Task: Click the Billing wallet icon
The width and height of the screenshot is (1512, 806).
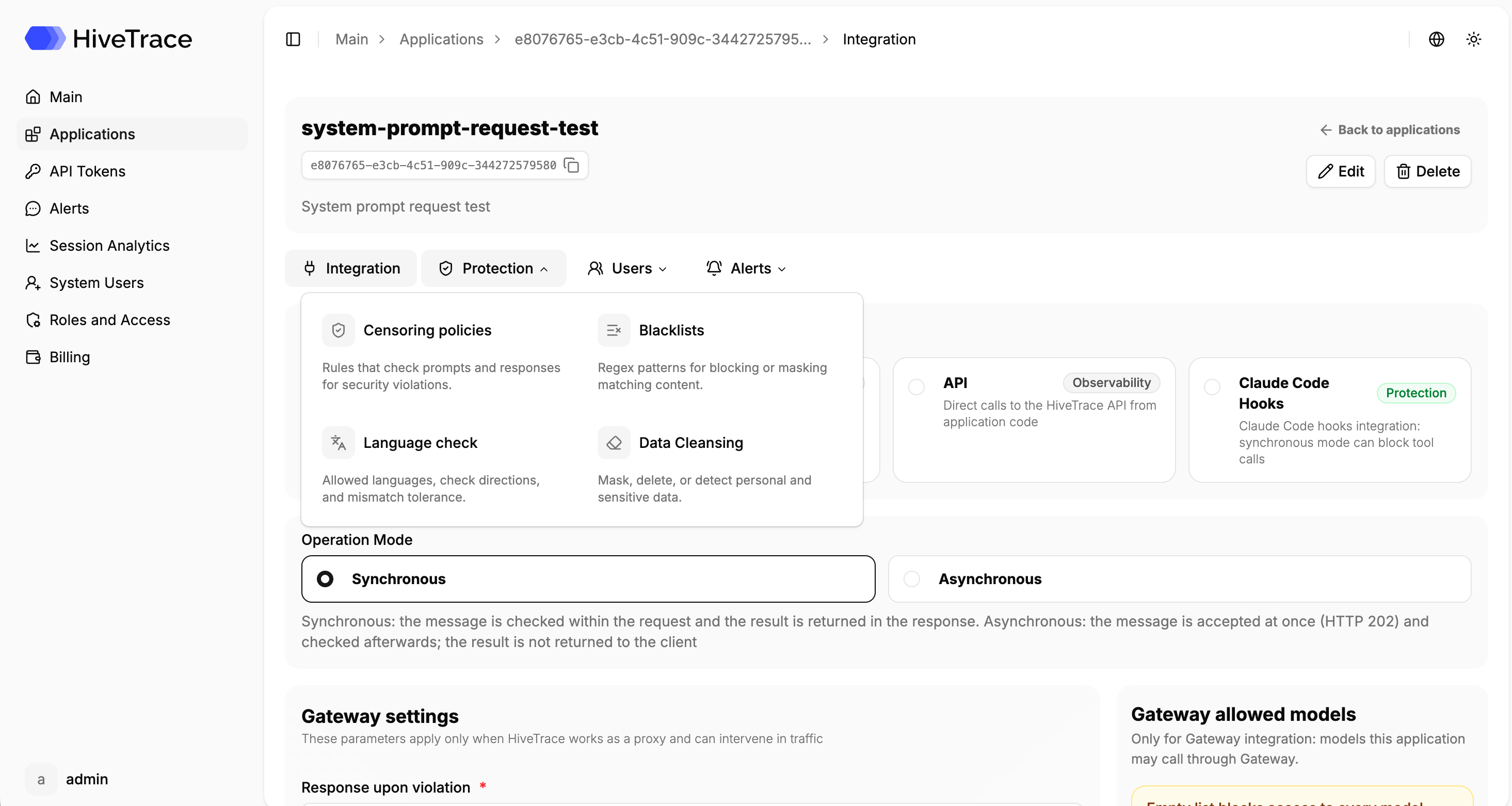Action: (x=33, y=357)
